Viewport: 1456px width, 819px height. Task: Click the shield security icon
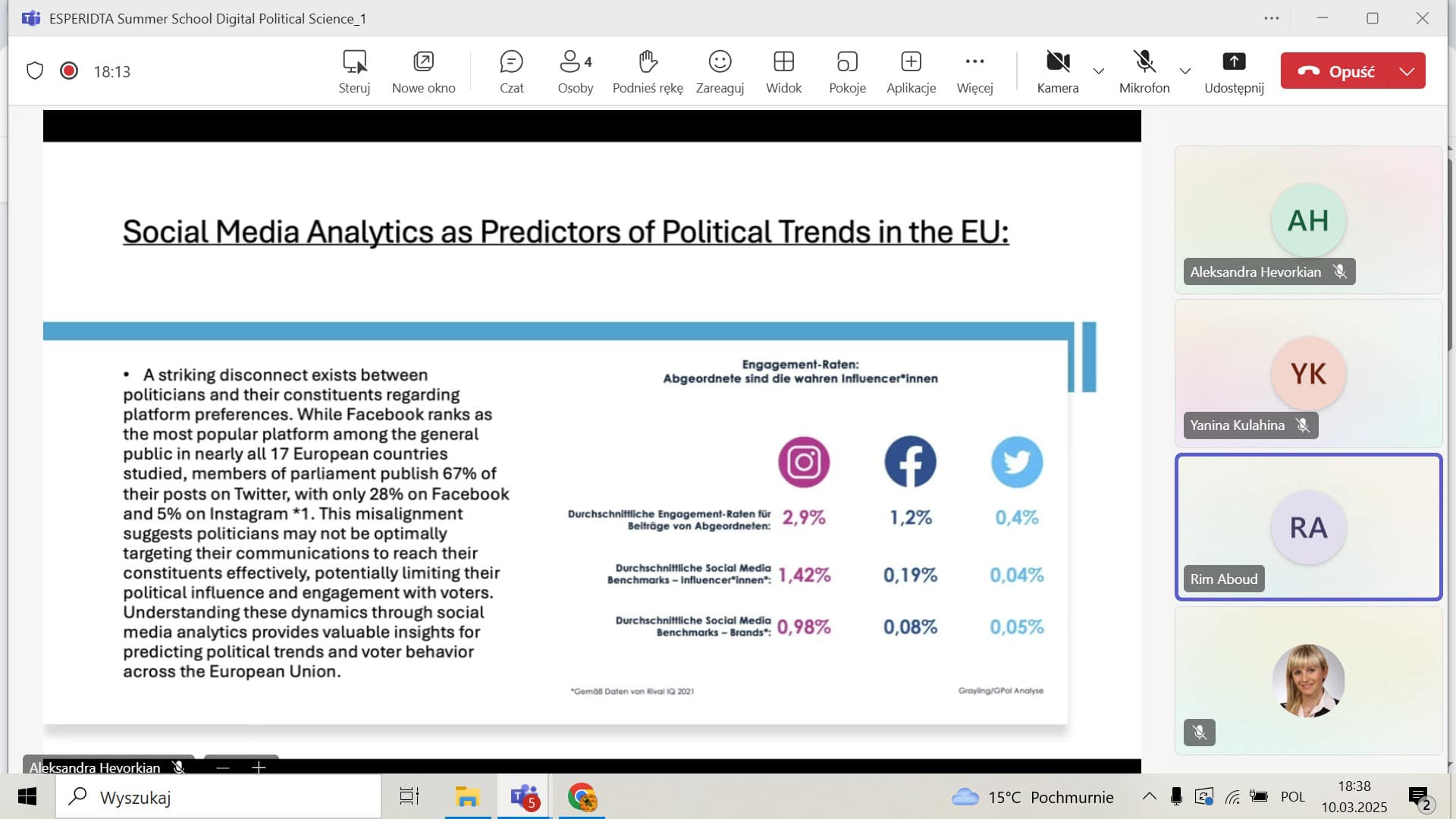tap(35, 71)
